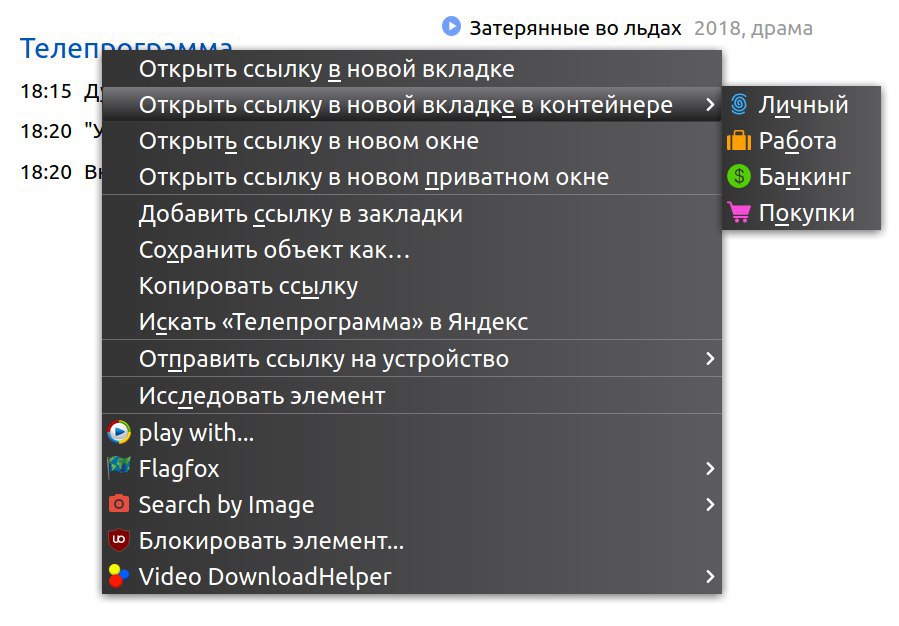Choose Блокировать элемент...
Screen dimensions: 899x626
coord(412,541)
